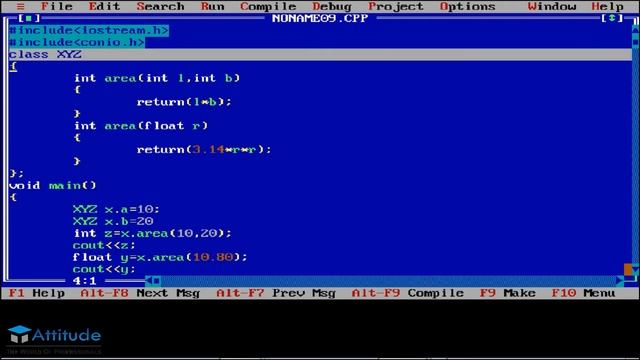Viewport: 640px width, 360px height.
Task: Click the 'float y=x.area(10.80);' line
Action: 160,257
